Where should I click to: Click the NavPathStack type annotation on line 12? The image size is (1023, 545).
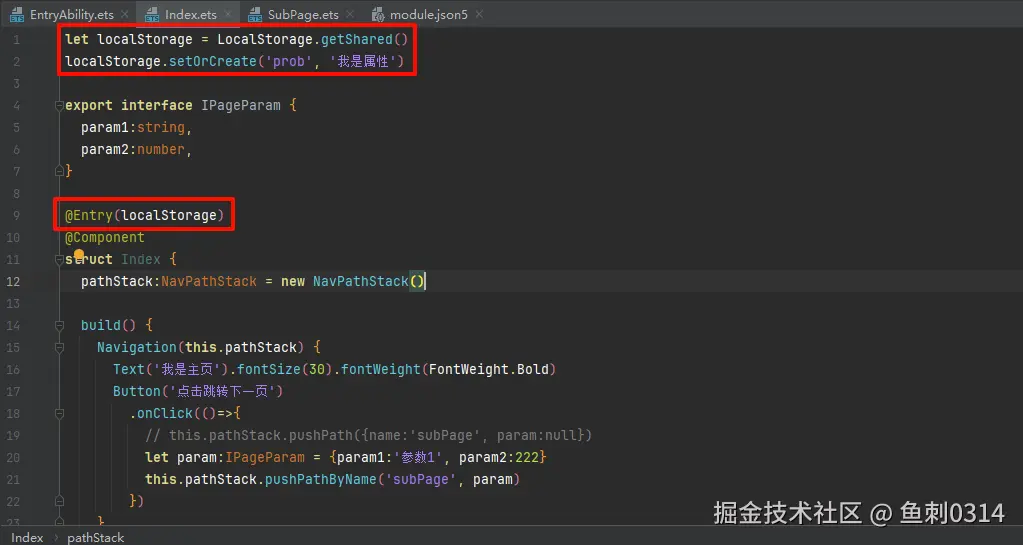(209, 281)
